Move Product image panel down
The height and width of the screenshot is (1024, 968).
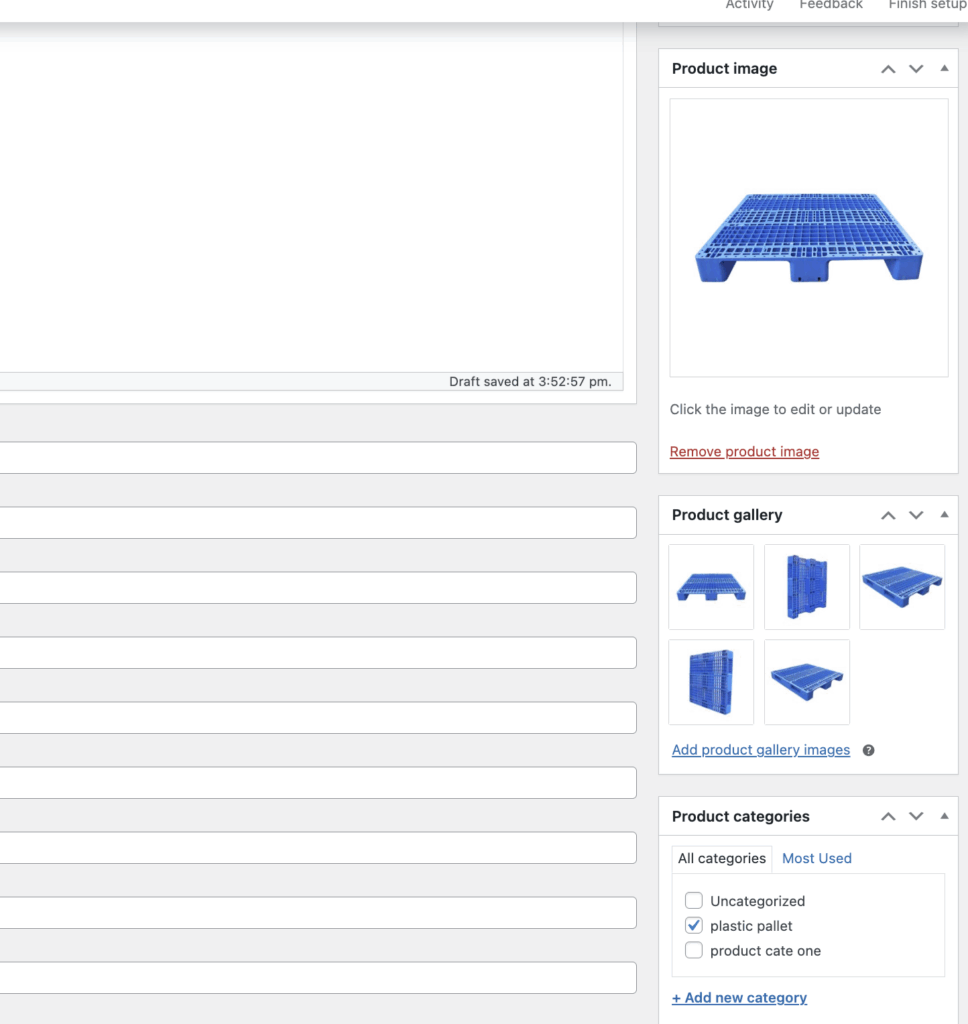(916, 69)
